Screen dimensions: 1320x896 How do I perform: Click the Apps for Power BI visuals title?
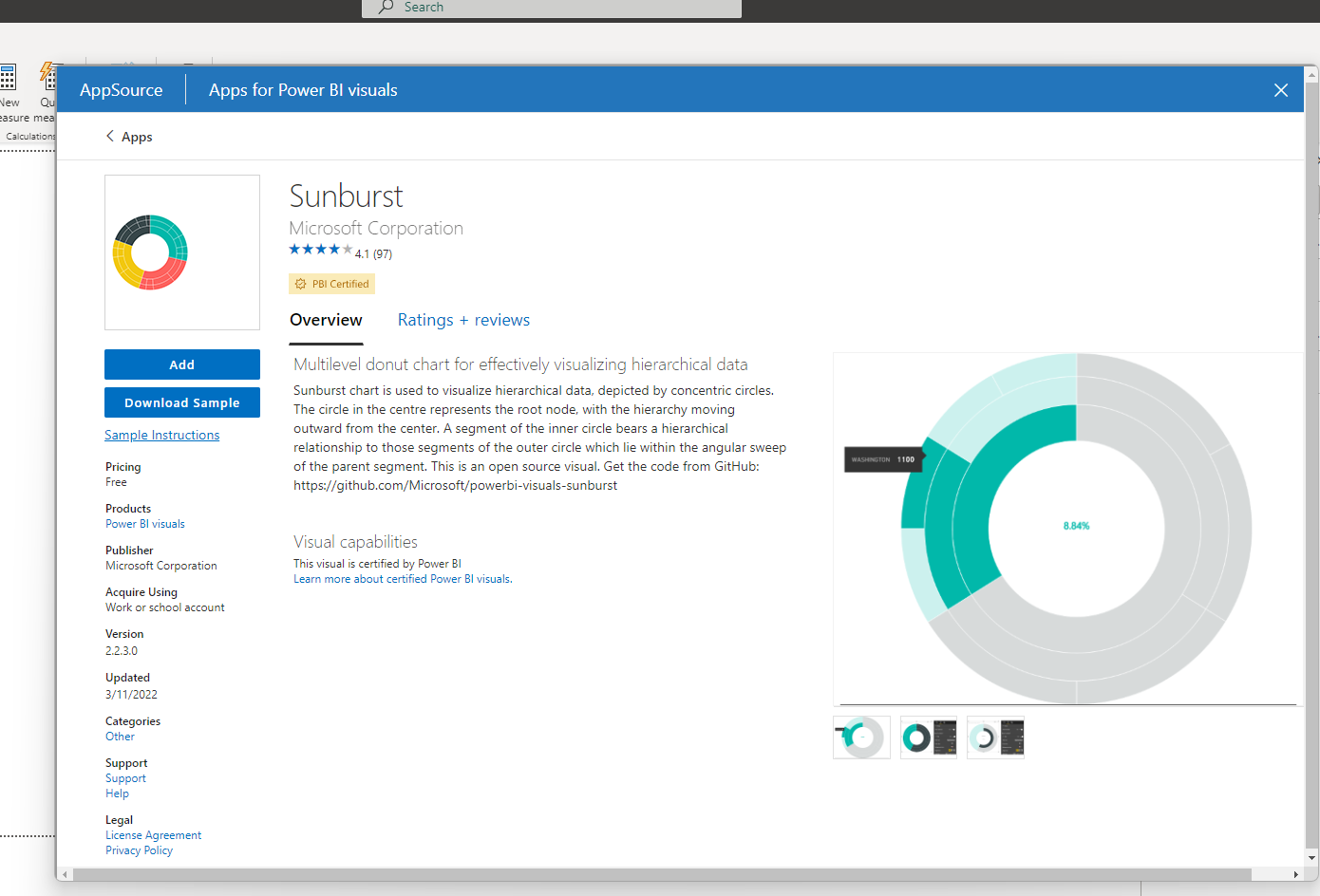click(x=303, y=90)
